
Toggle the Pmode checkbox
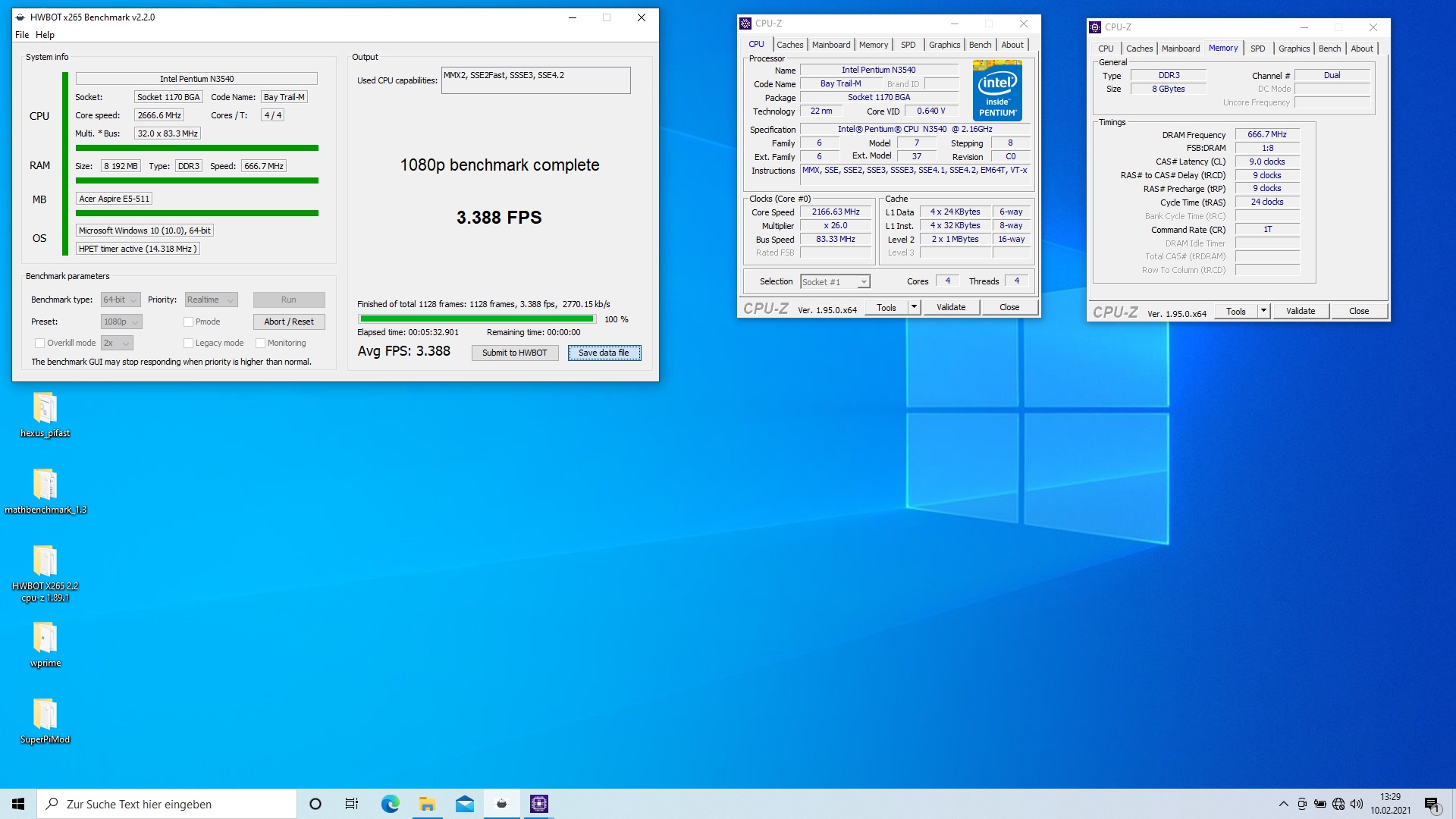pyautogui.click(x=188, y=322)
